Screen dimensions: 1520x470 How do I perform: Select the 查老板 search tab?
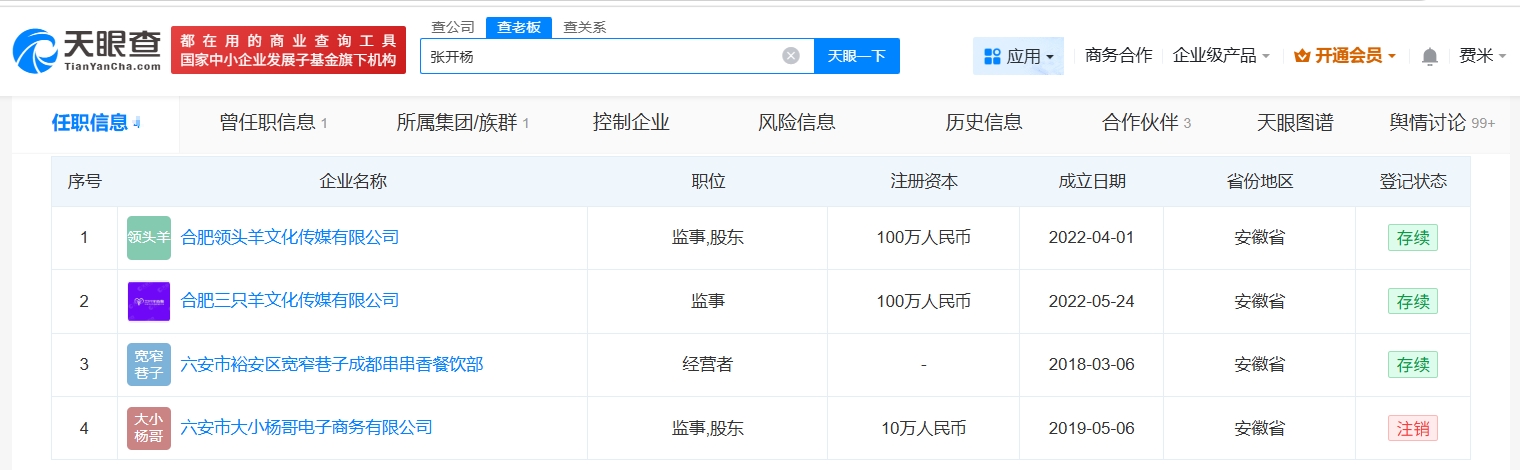pyautogui.click(x=519, y=27)
